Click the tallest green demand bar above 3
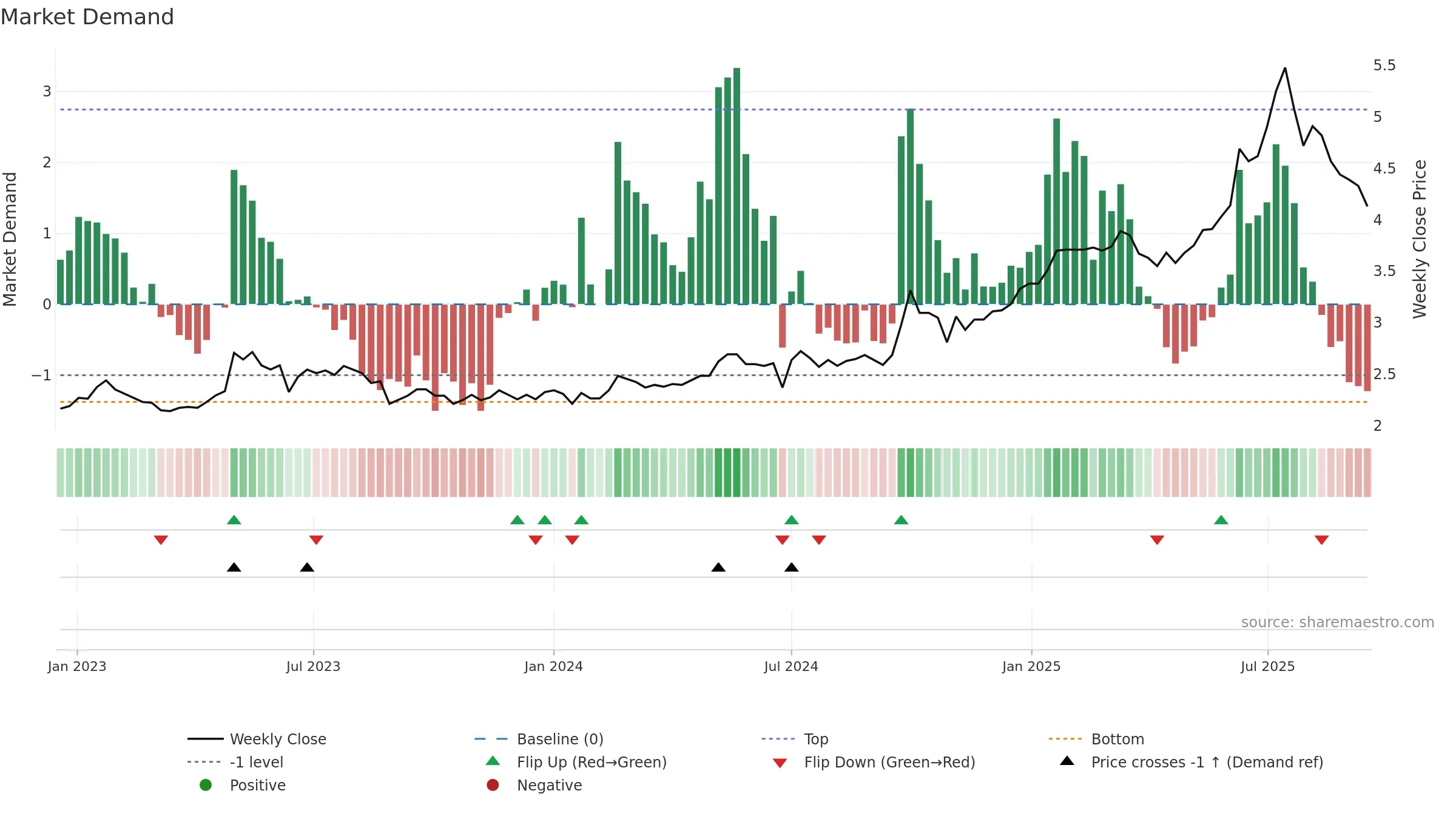The image size is (1456, 819). (736, 186)
